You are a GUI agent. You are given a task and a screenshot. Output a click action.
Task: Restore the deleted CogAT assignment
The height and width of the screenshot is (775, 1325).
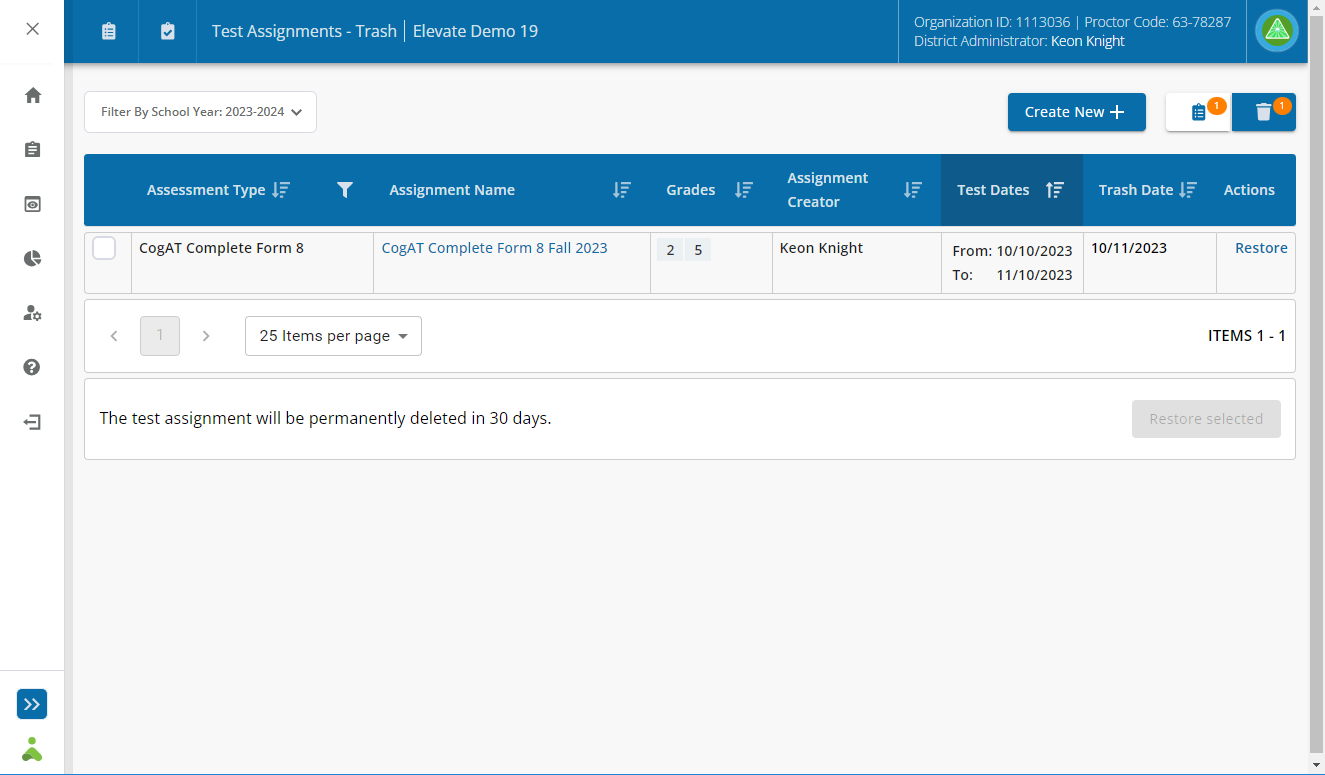pyautogui.click(x=1261, y=247)
